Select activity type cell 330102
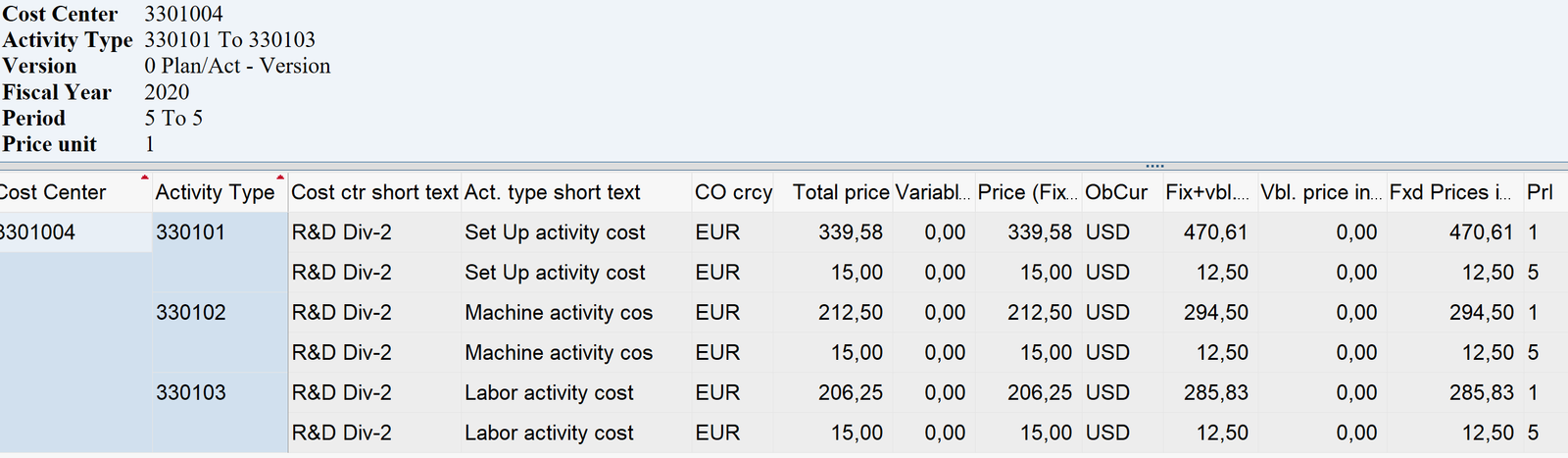 (x=190, y=313)
